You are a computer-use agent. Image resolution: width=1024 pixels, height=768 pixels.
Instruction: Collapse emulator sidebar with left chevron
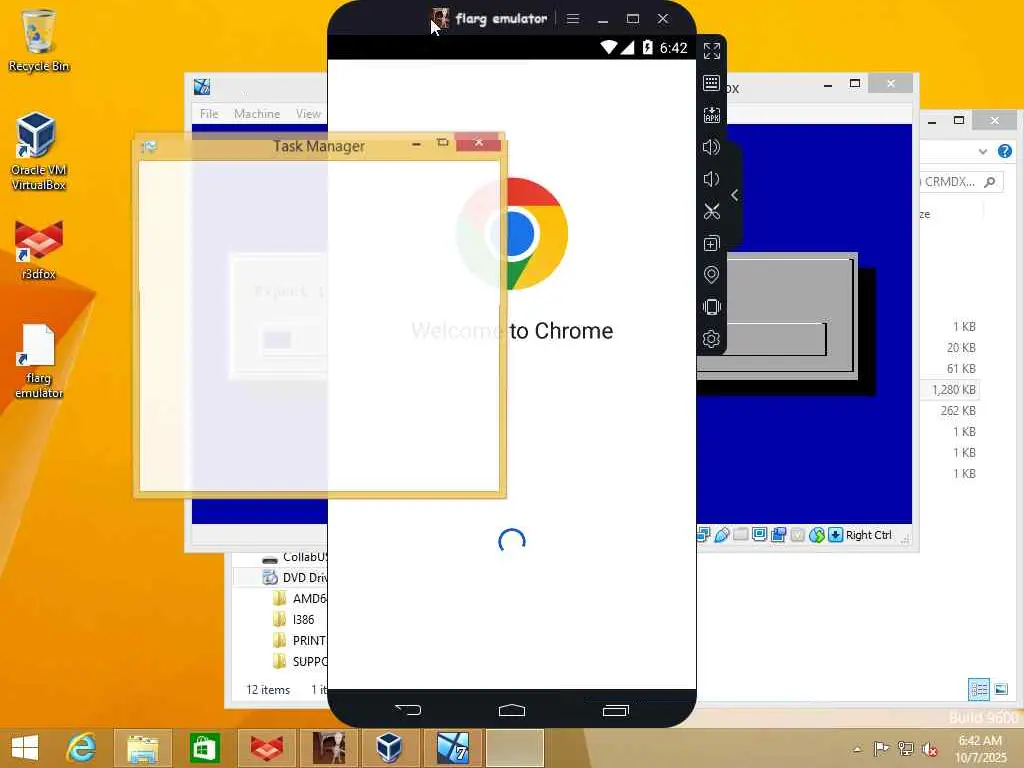735,195
